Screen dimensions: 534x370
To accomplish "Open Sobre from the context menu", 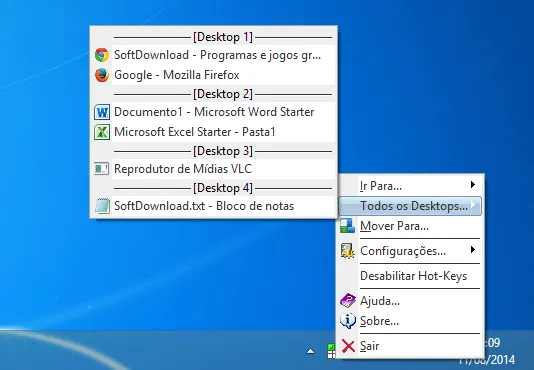I will (x=411, y=321).
